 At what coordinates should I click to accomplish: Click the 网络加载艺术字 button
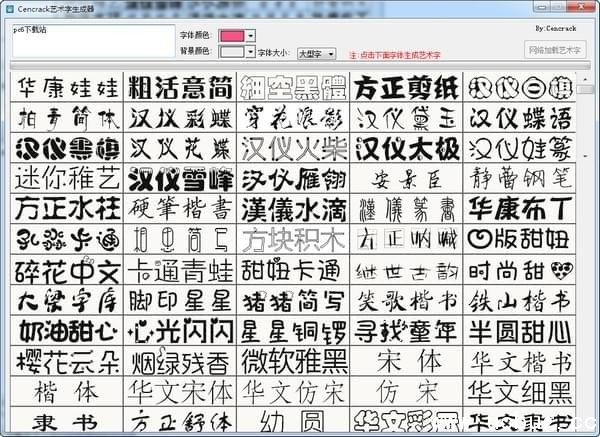click(x=555, y=50)
